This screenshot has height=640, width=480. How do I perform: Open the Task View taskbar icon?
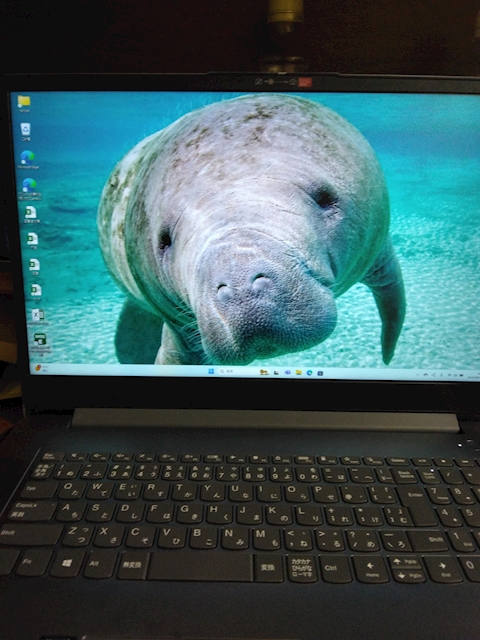[276, 372]
